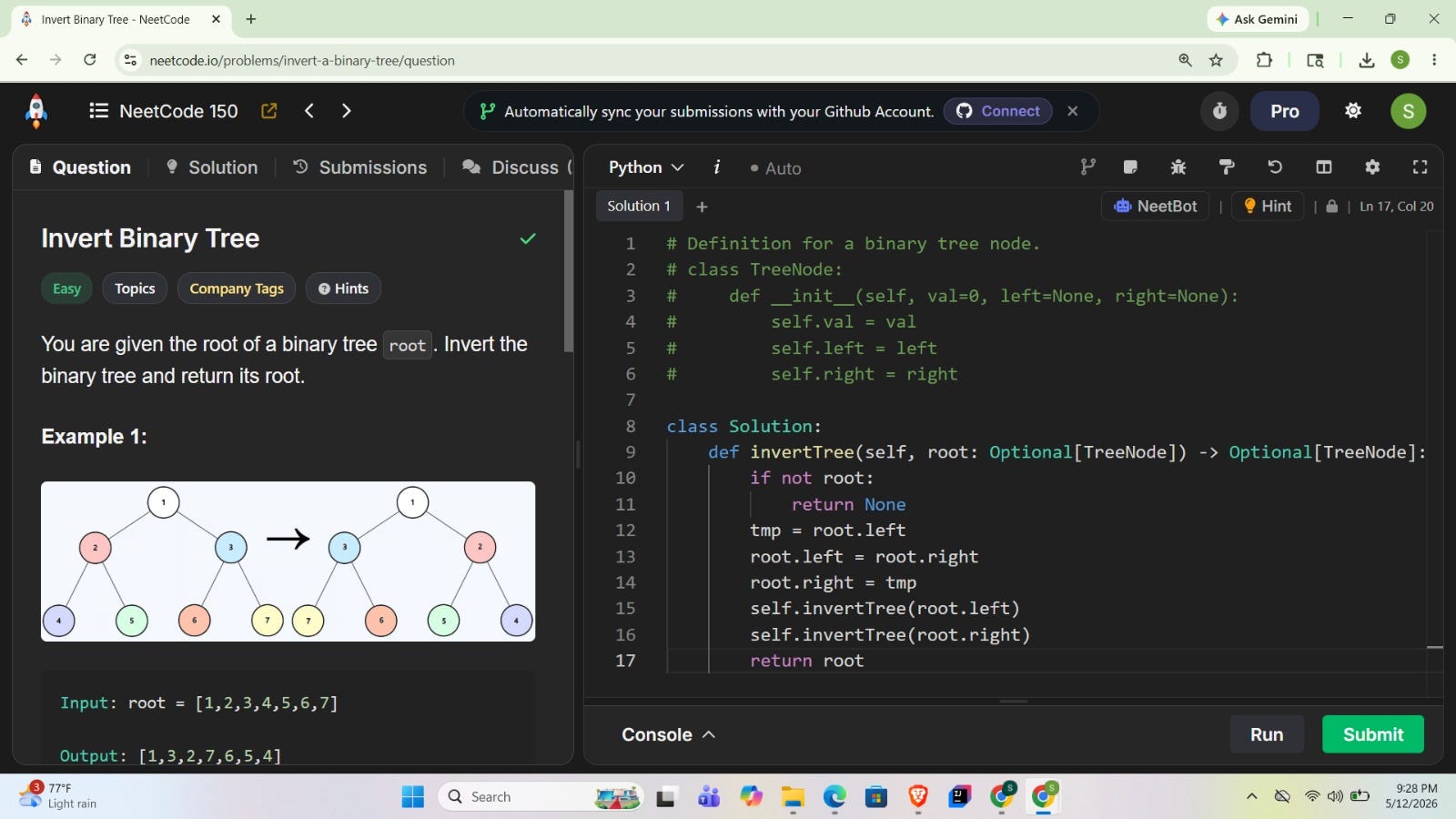Image resolution: width=1456 pixels, height=819 pixels.
Task: Format code with the paint roller icon
Action: pos(1227,167)
